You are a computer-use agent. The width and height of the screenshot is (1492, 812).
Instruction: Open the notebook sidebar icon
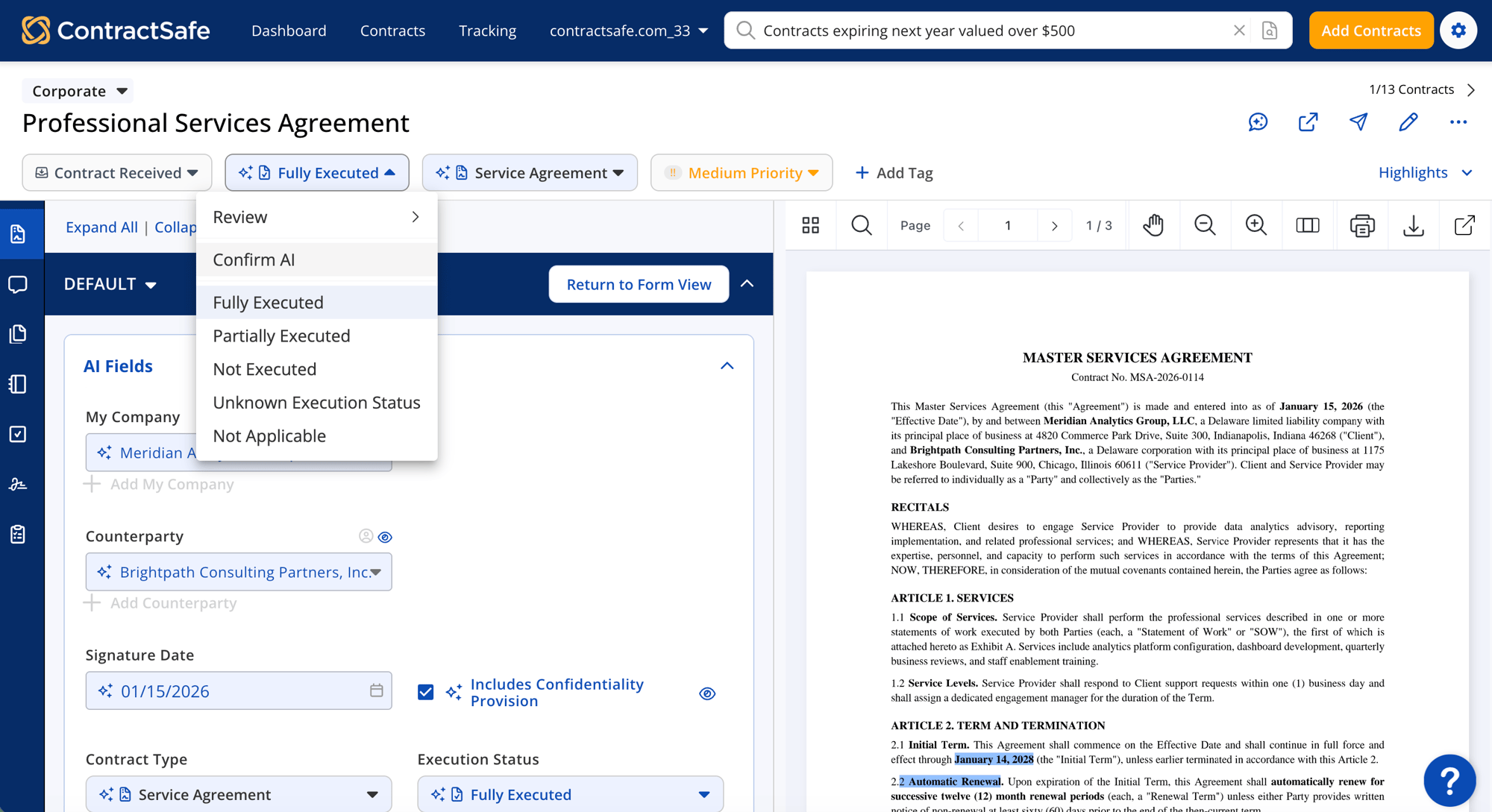18,384
